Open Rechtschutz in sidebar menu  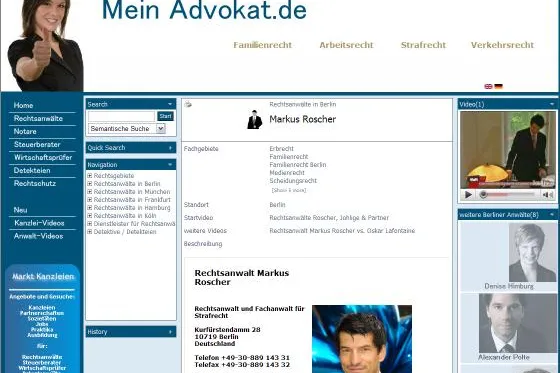tap(35, 184)
